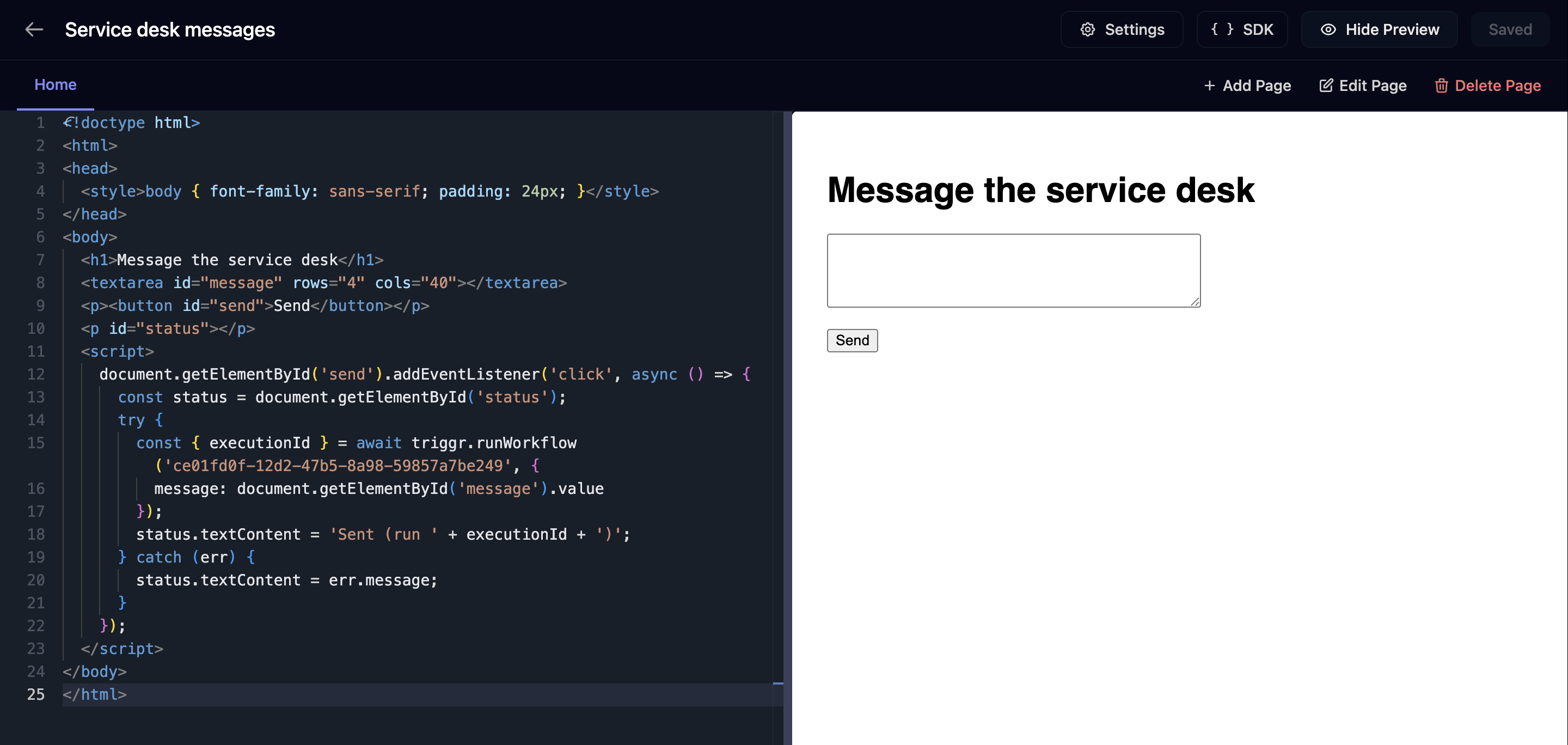
Task: Go back using the left arrow icon
Action: click(34, 29)
